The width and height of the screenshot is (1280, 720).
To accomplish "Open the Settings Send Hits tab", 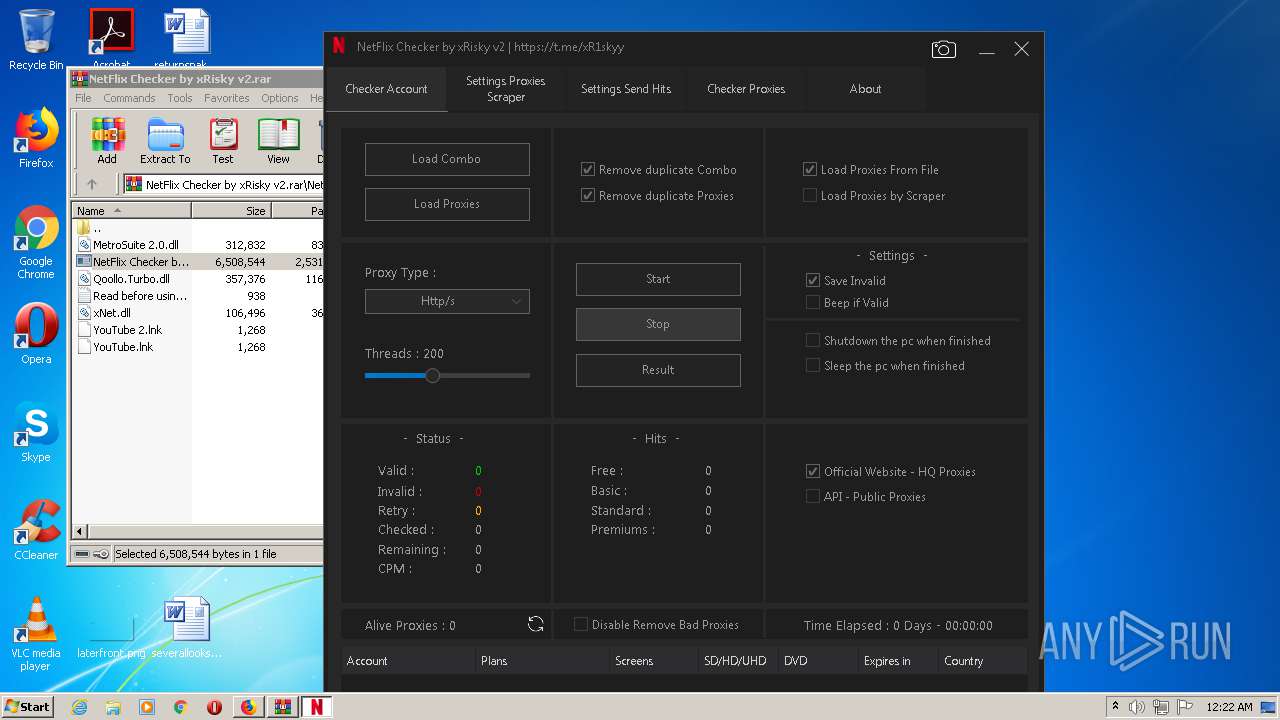I will point(626,88).
